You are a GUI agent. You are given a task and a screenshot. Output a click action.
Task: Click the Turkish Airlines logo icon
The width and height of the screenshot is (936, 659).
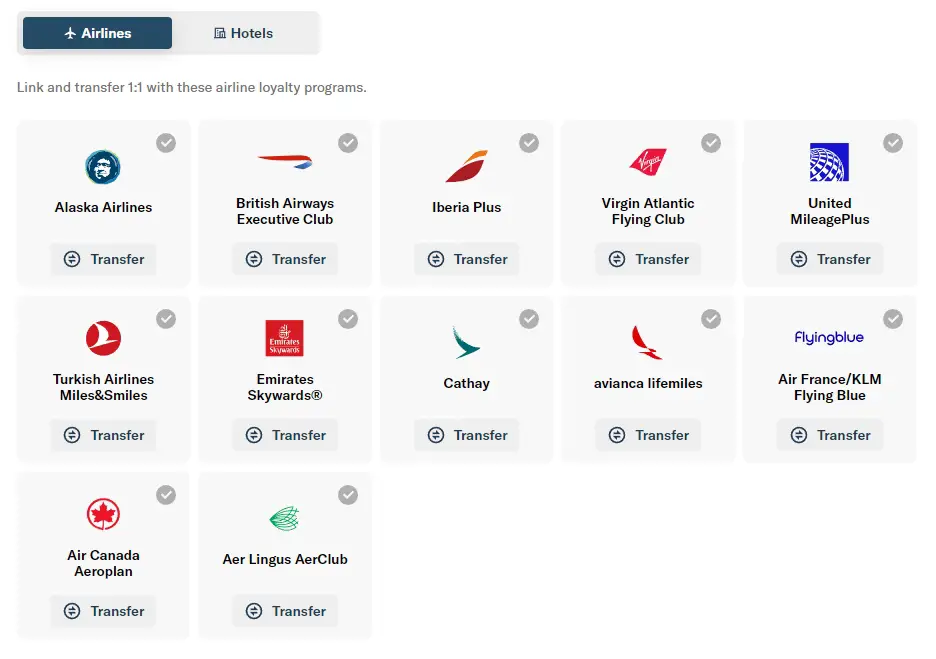103,338
